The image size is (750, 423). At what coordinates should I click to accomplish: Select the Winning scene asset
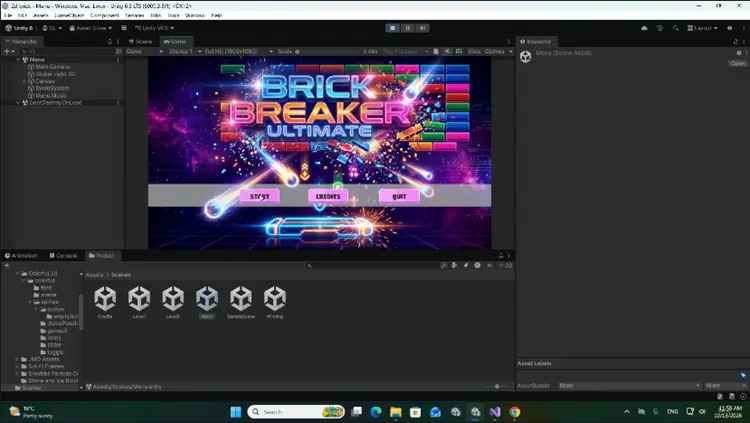(275, 301)
